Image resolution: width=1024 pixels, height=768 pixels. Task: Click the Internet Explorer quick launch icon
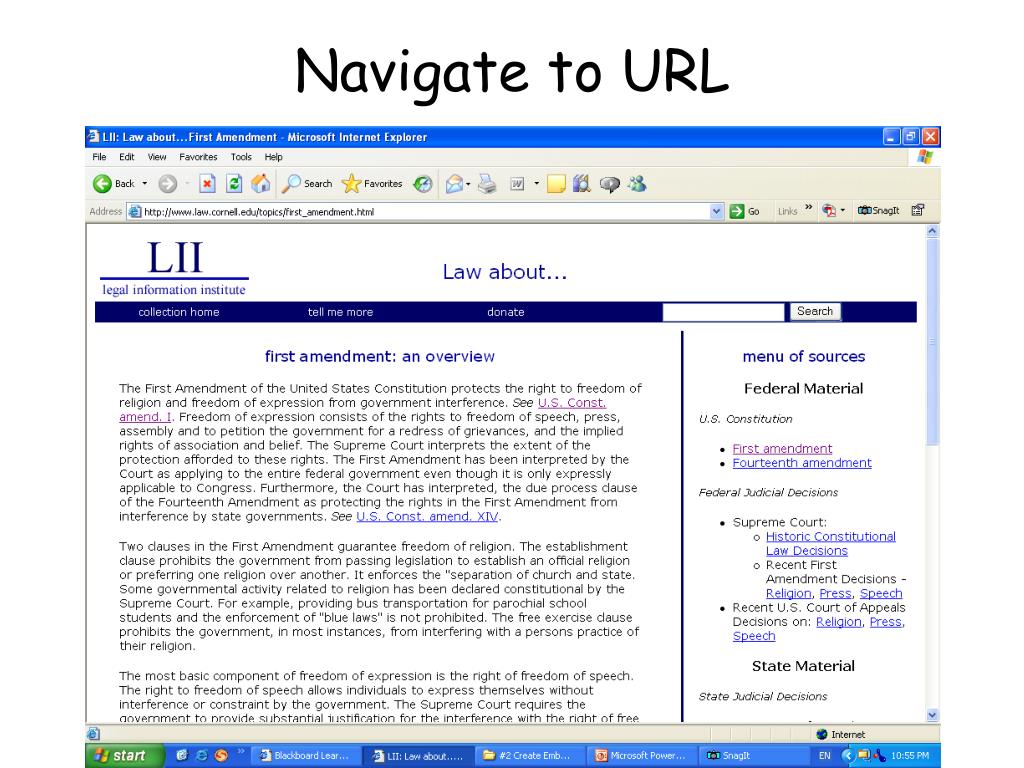(x=202, y=756)
